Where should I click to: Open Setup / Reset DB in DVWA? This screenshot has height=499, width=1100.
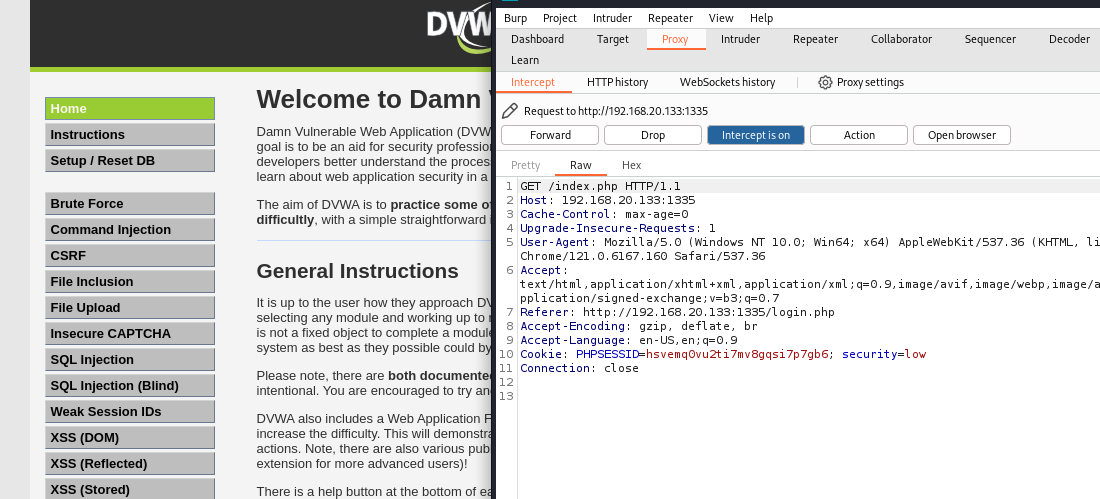(130, 161)
